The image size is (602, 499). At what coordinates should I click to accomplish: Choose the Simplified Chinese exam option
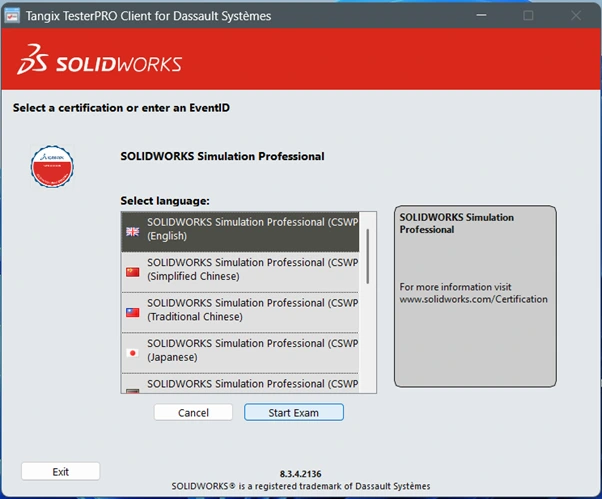240,272
